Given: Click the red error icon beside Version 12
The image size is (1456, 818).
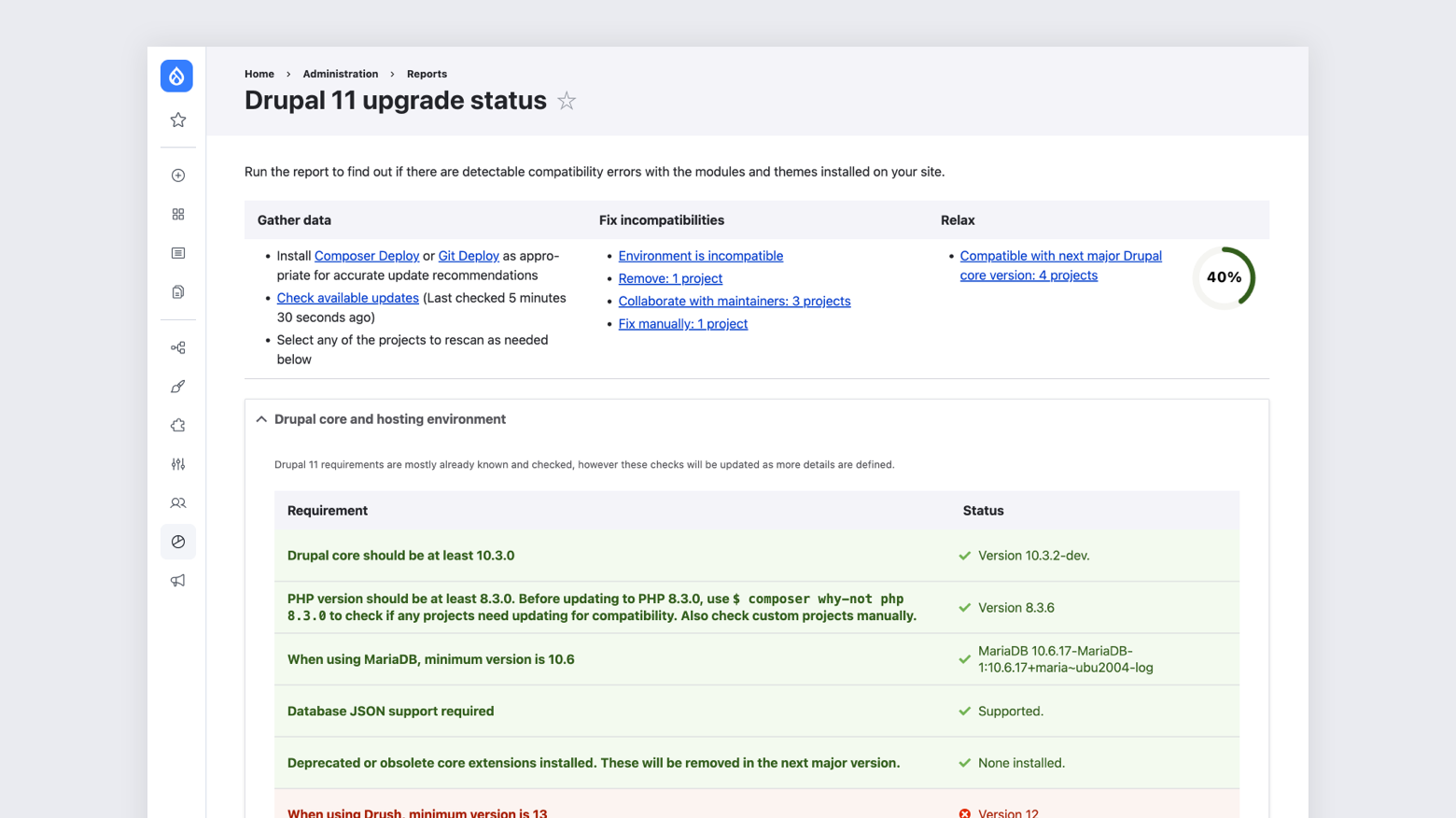Looking at the screenshot, I should click(x=965, y=813).
